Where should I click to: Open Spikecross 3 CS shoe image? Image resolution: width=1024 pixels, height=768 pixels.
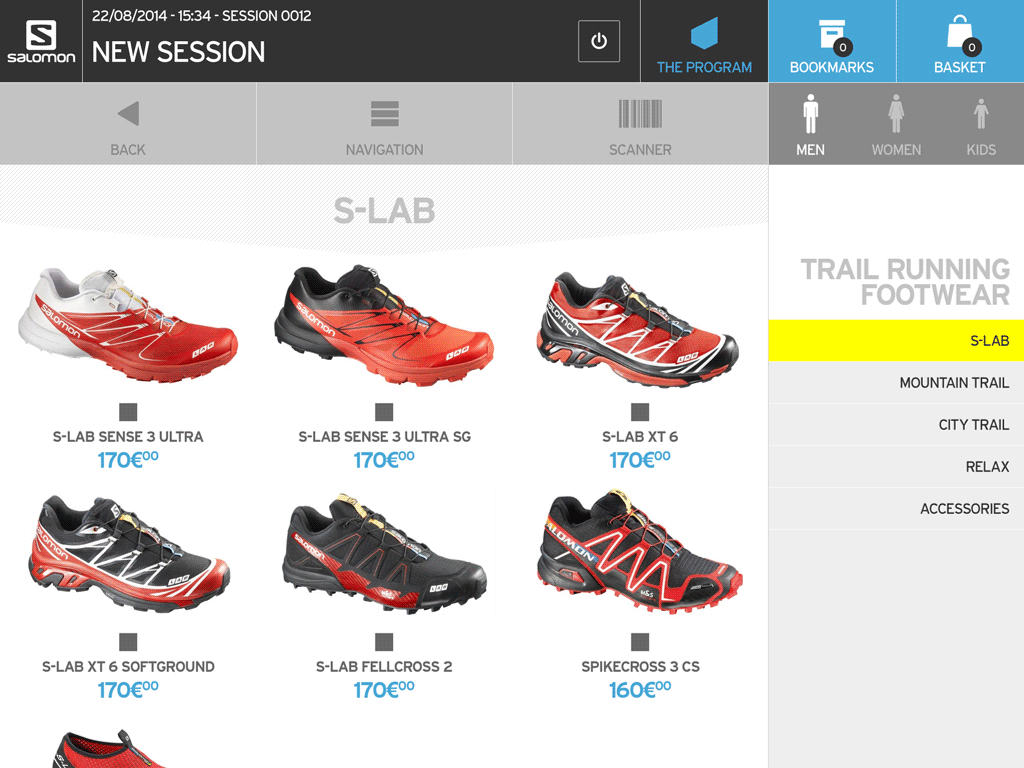click(x=640, y=552)
